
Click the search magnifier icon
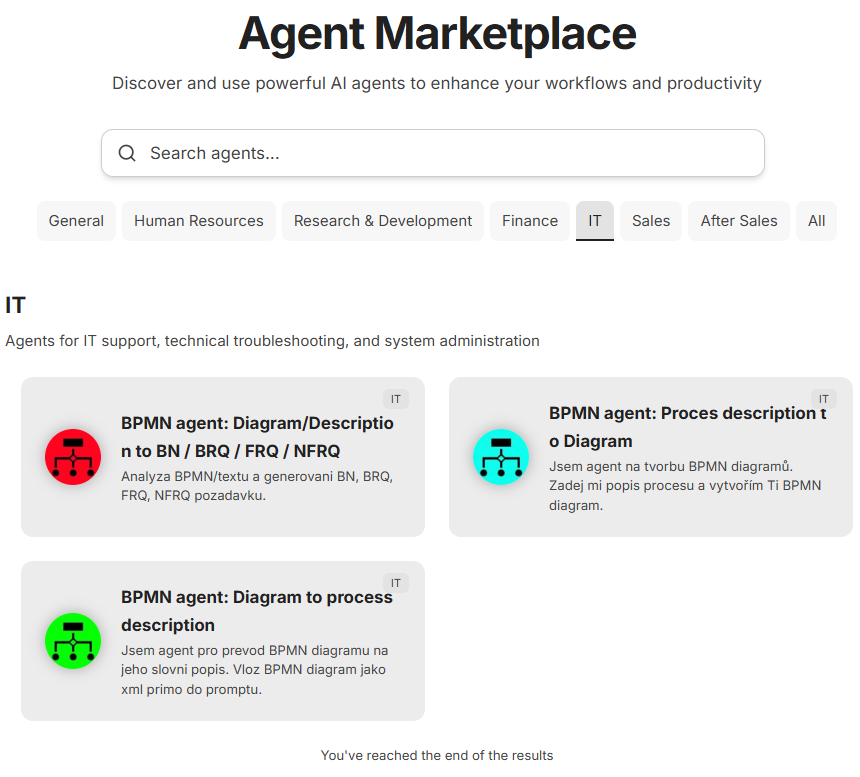click(127, 153)
